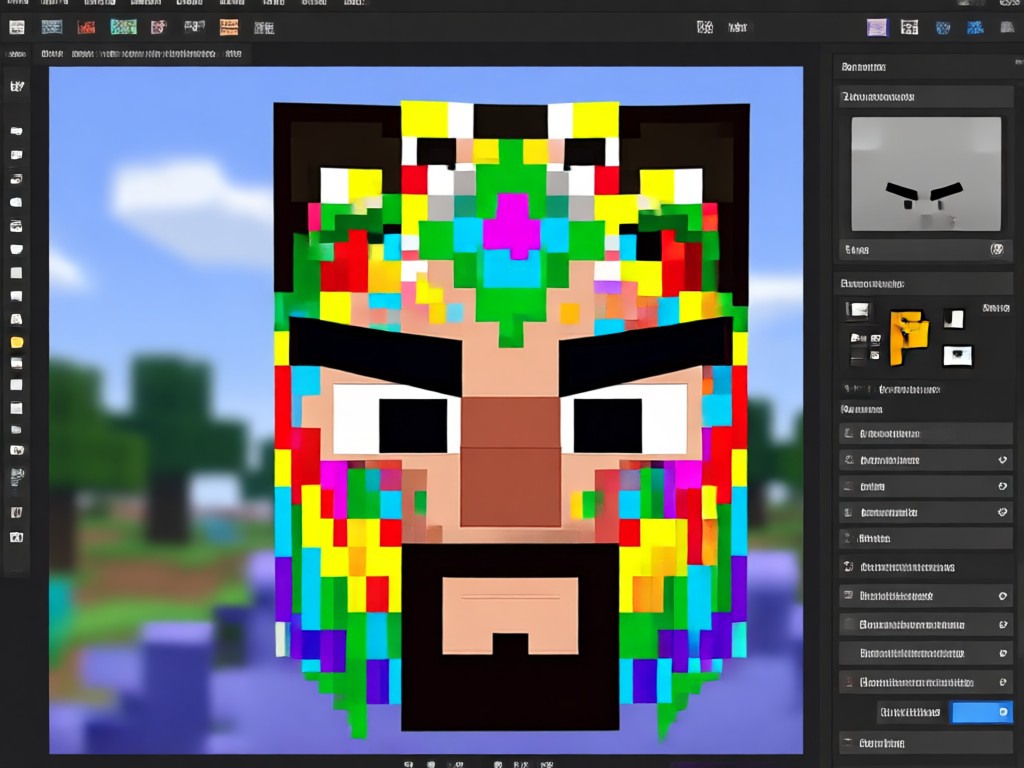Select the orange icon in the top toolbar
1024x768 pixels.
[x=229, y=27]
